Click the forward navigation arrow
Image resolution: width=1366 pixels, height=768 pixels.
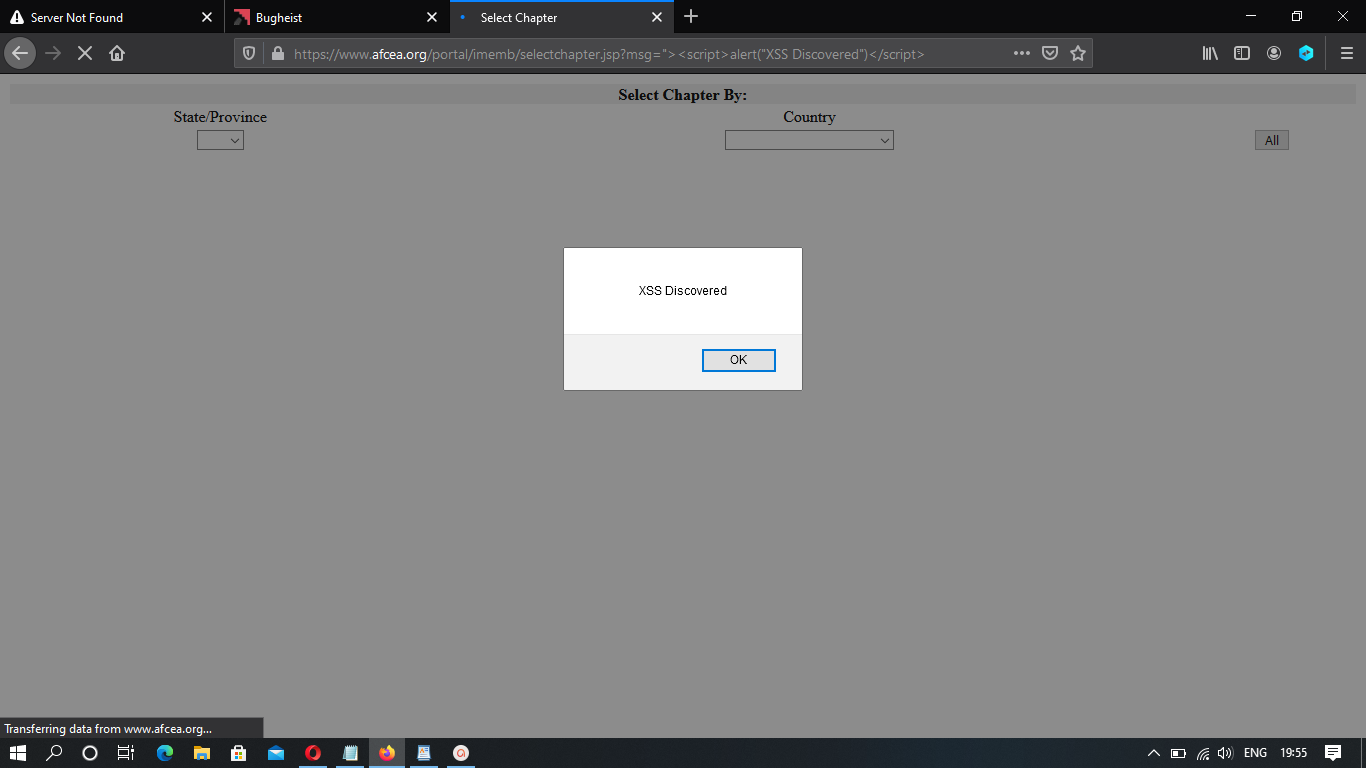[53, 53]
